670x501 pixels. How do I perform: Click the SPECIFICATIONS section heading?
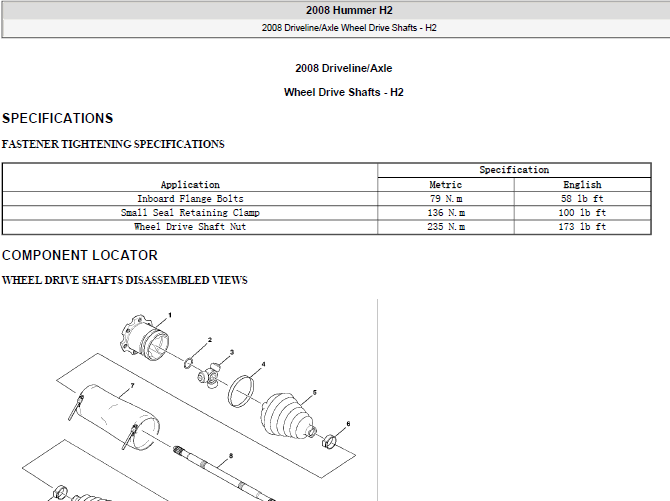(57, 118)
